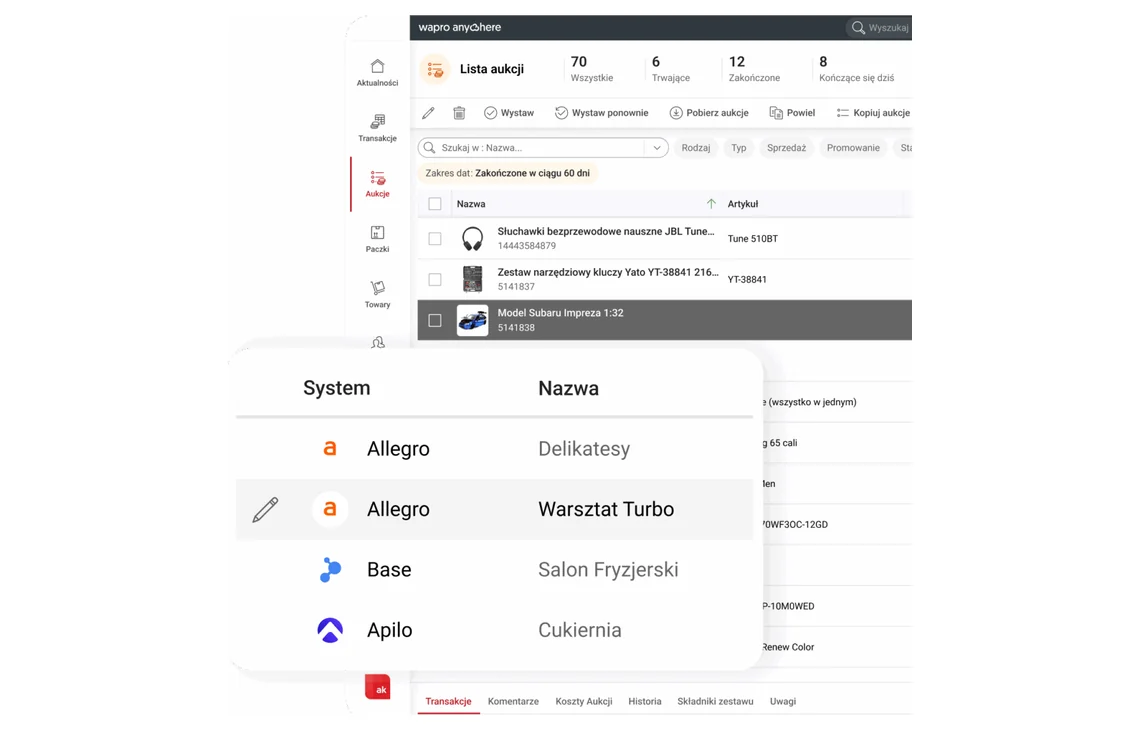
Task: Click edit pencil on Warsztat Turbo row
Action: [265, 509]
